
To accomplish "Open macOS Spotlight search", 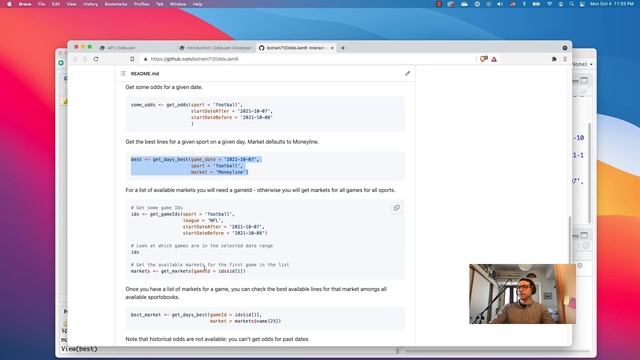I will coord(571,4).
